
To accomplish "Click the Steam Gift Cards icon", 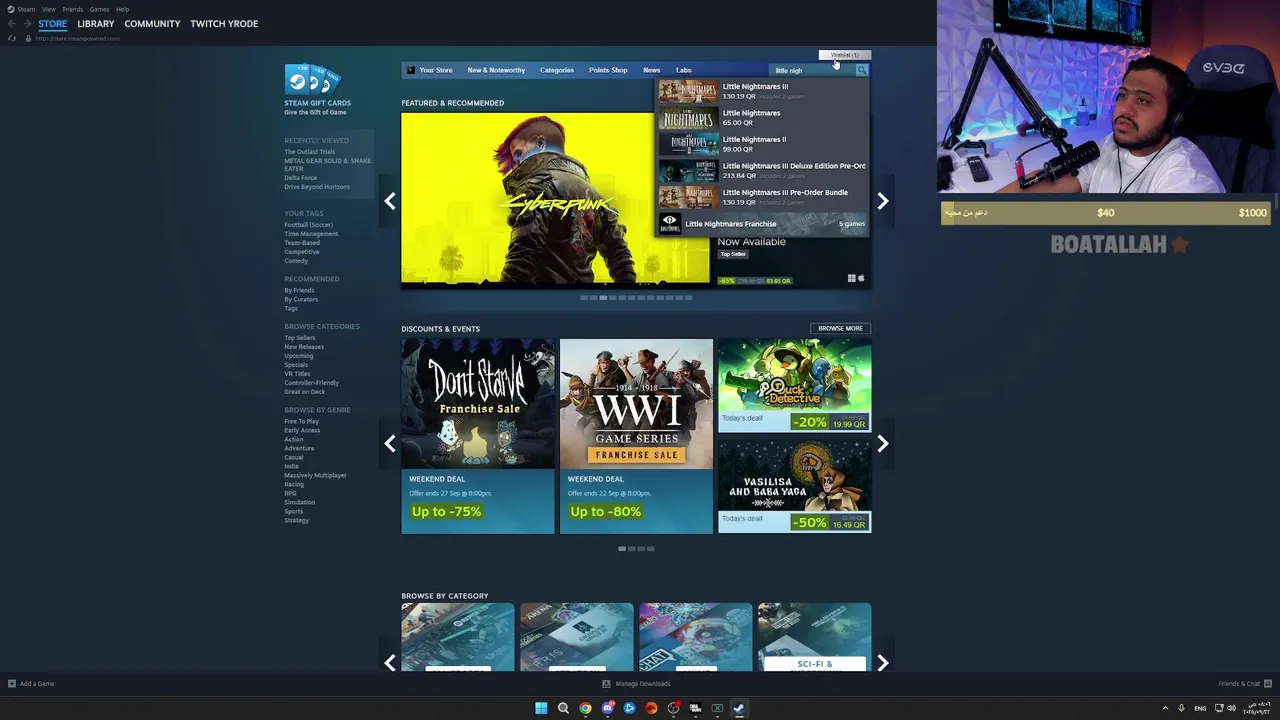I will pos(313,80).
